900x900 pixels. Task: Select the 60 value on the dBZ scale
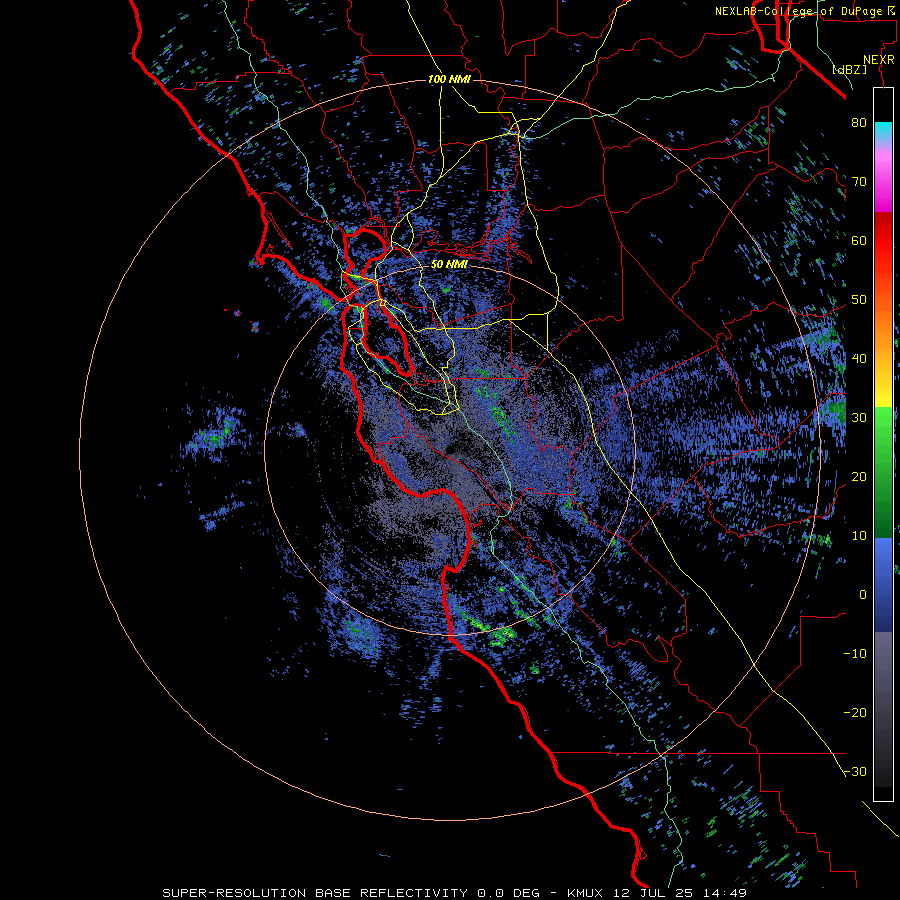(859, 240)
